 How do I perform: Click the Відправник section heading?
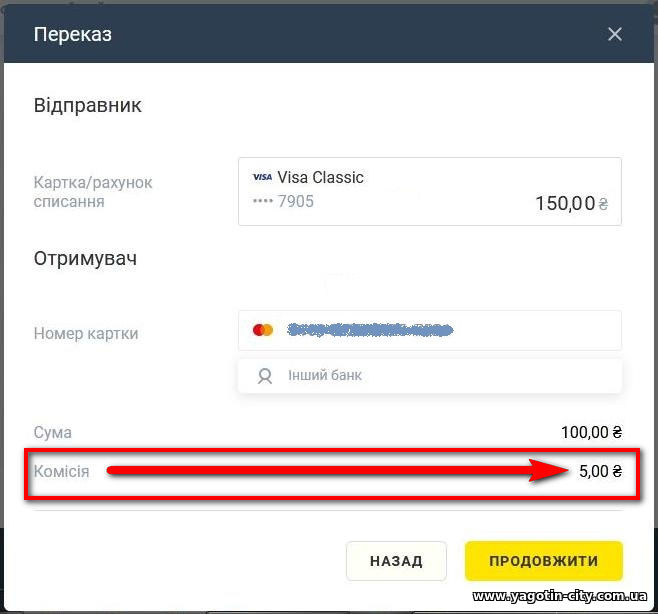[87, 105]
